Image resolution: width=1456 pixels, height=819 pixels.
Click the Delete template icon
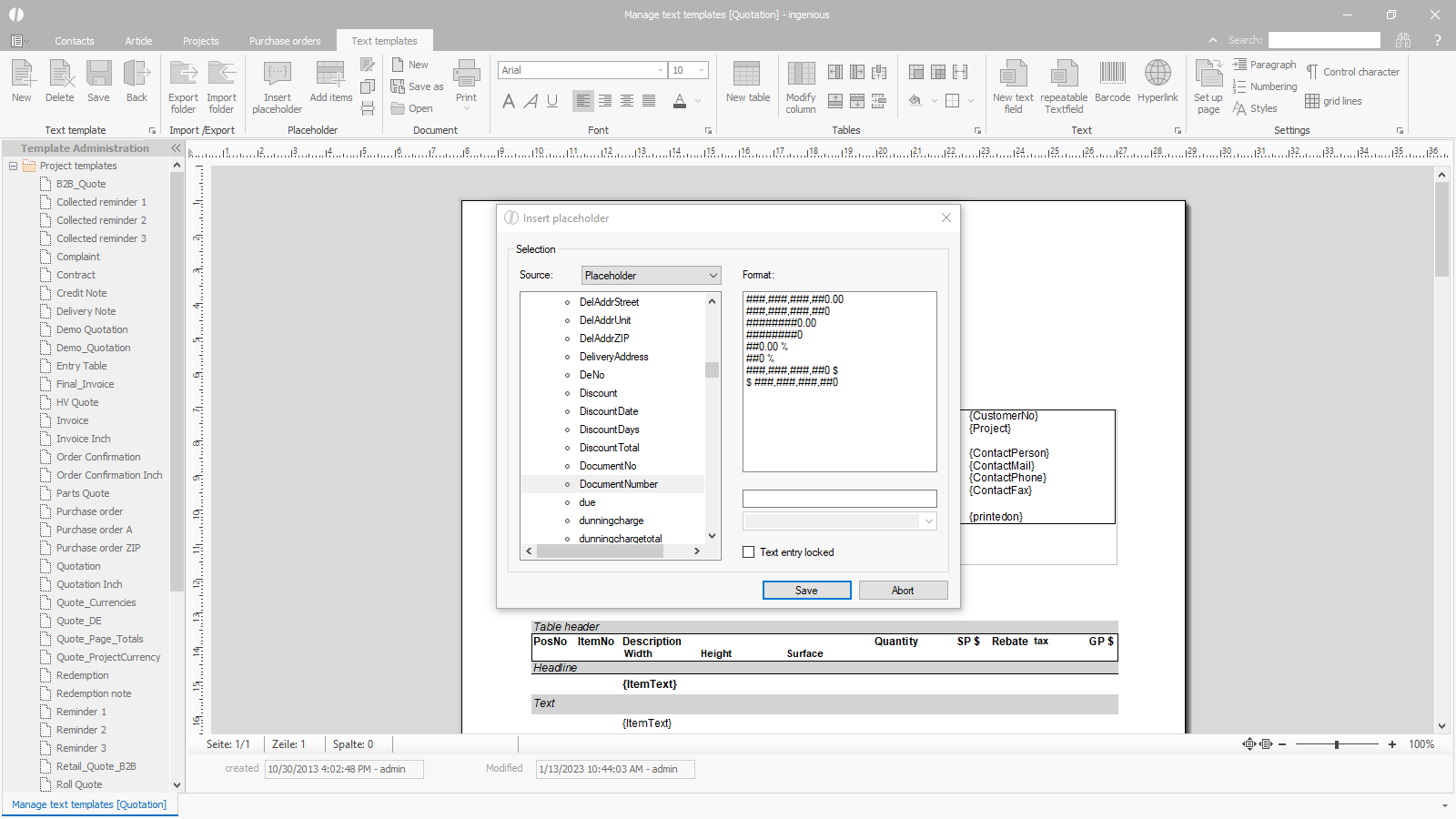pos(60,75)
